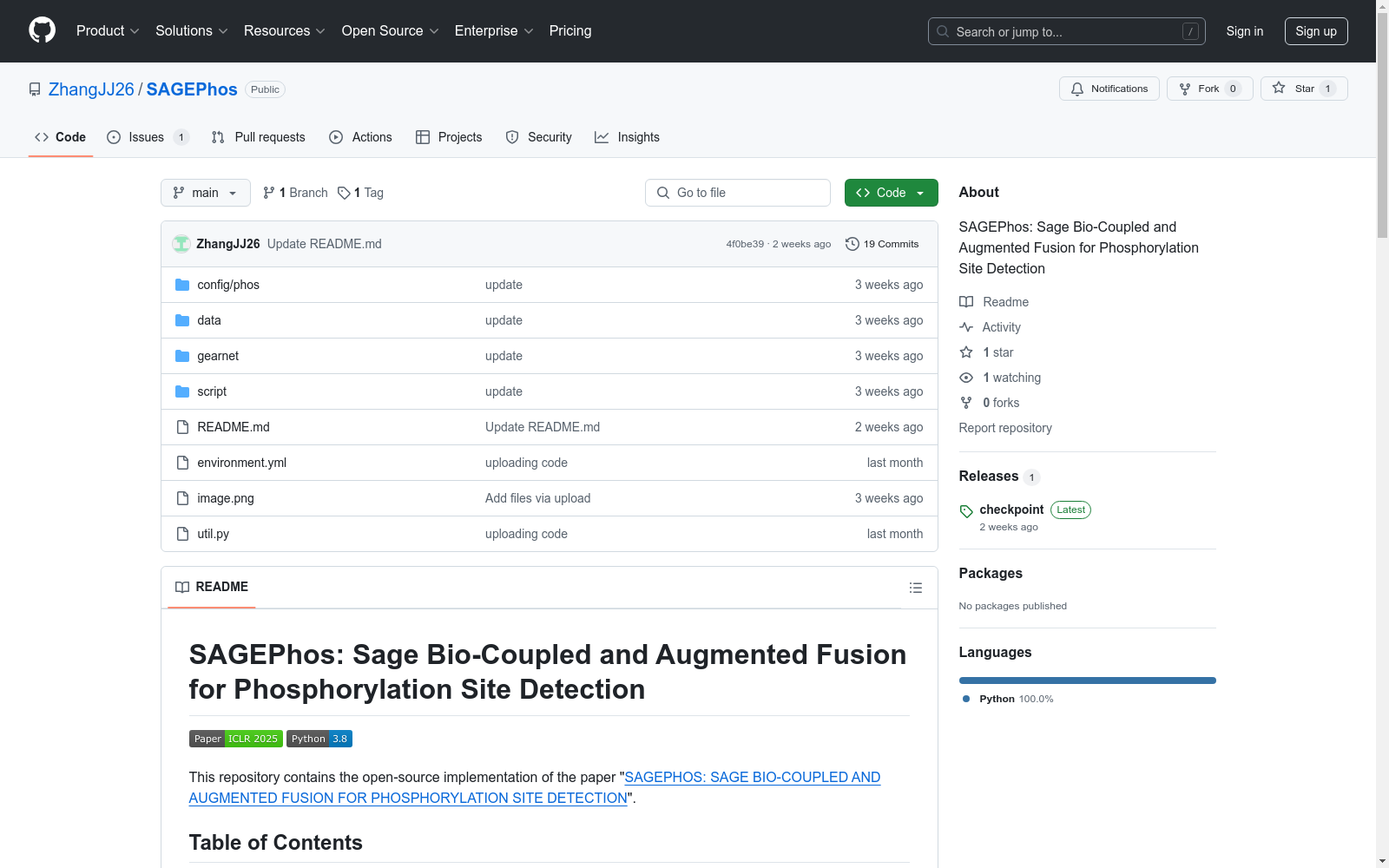Screen dimensions: 1389x868
Task: Click the search magnifier icon in header
Action: [x=943, y=31]
